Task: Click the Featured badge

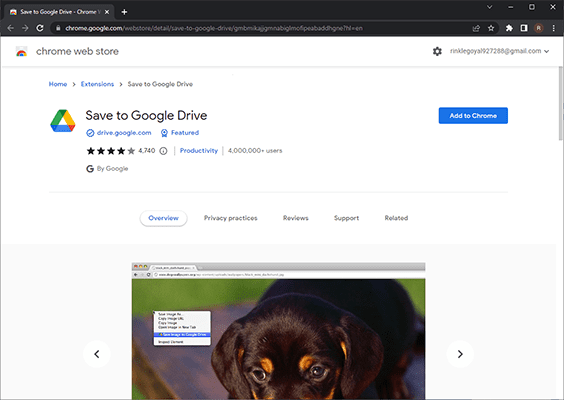Action: 179,133
